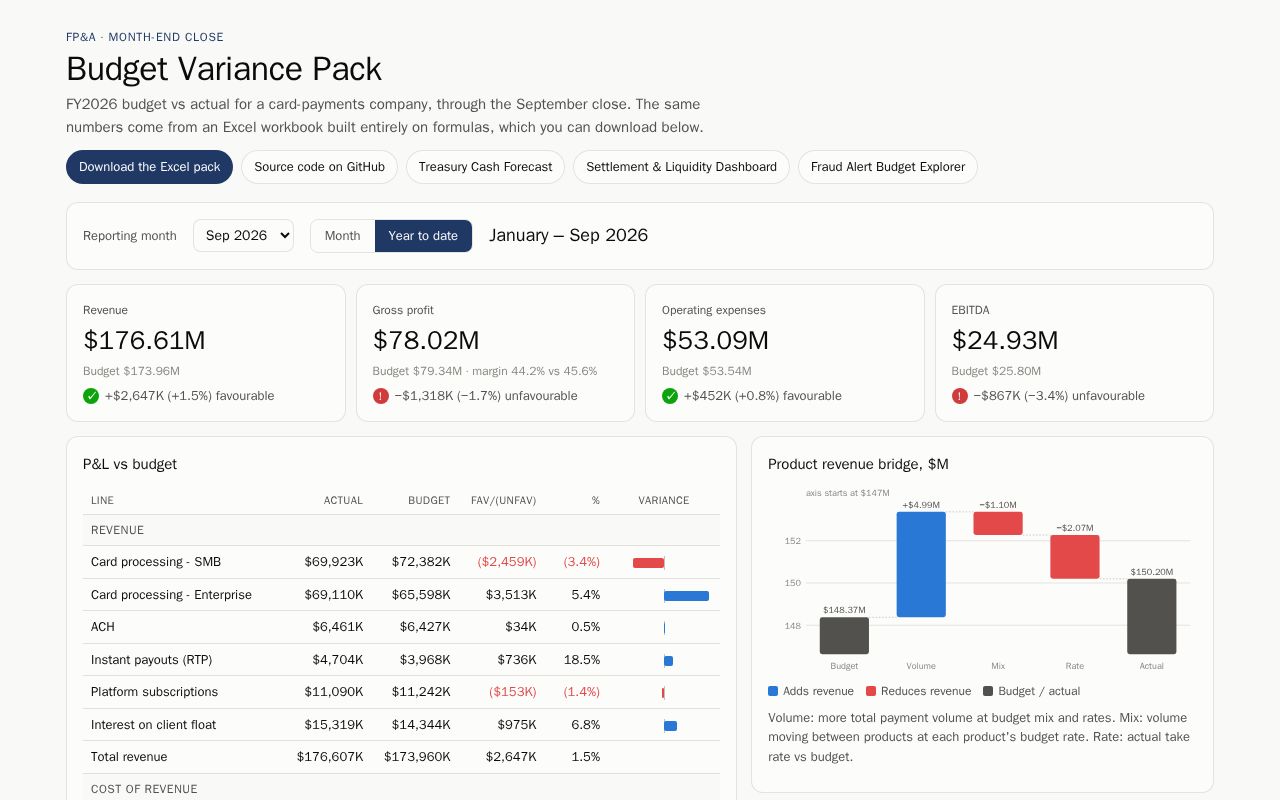Click the red Reduces revenue legend swatch

(x=871, y=691)
